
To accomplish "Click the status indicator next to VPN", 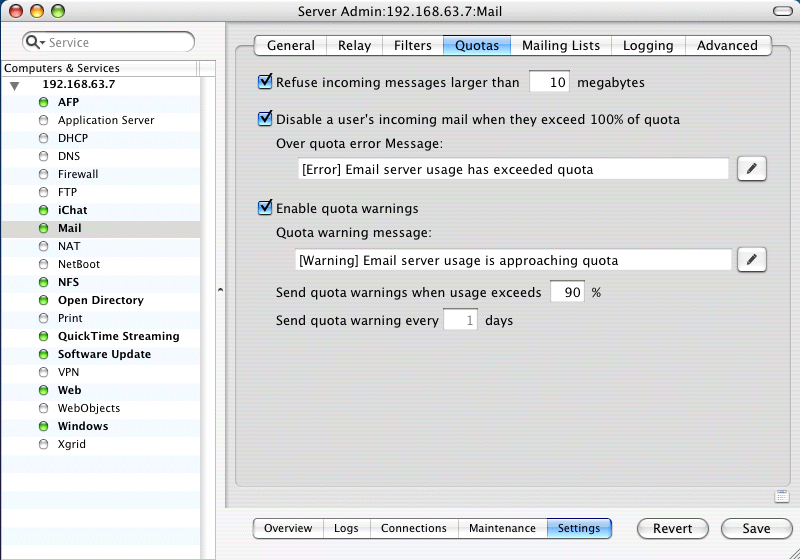I will click(43, 372).
